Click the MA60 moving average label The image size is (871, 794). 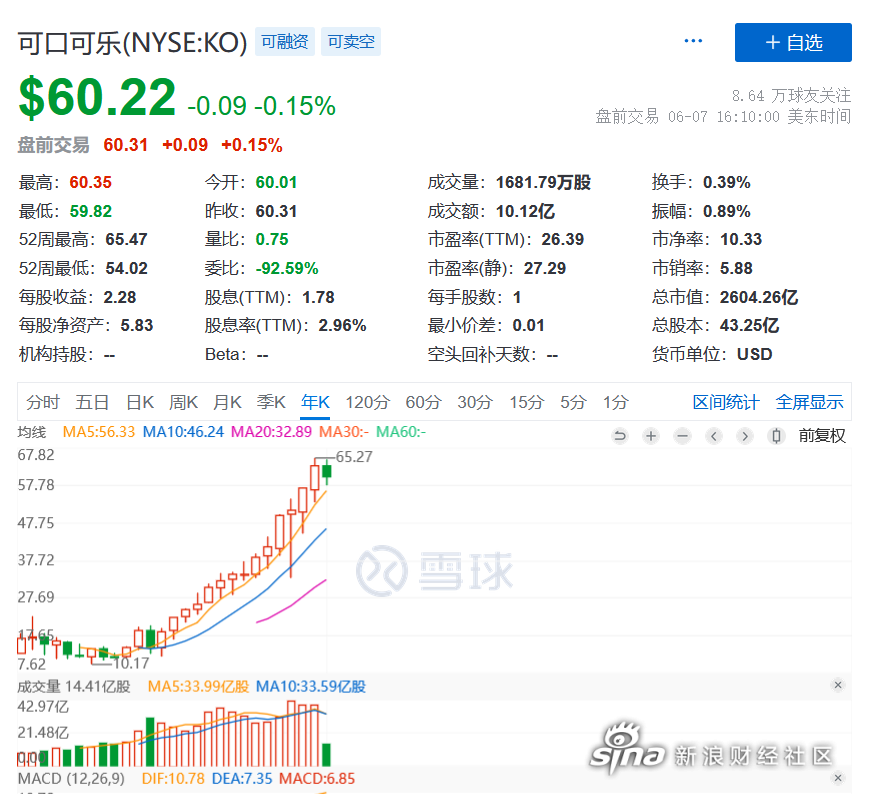pos(401,432)
